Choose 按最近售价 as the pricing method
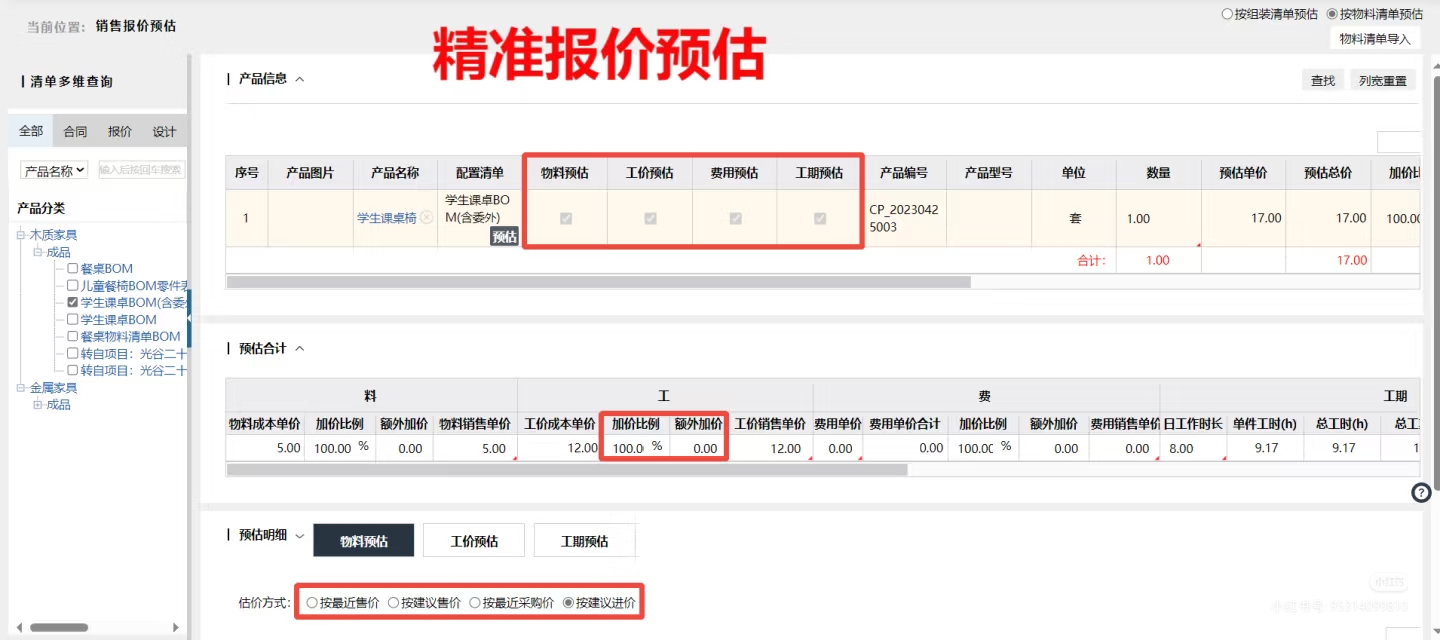 point(313,603)
